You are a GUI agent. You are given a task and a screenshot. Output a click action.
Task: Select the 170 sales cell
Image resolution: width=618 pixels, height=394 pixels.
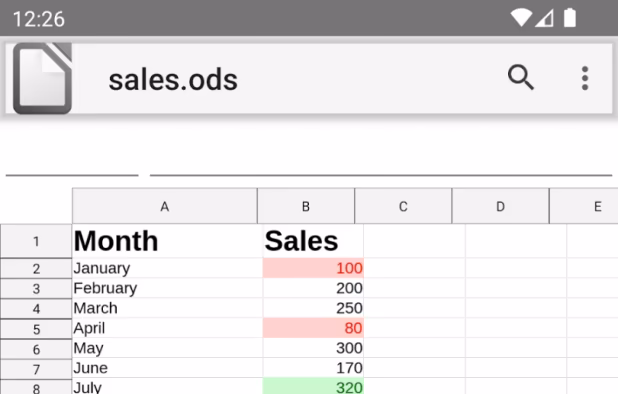313,368
